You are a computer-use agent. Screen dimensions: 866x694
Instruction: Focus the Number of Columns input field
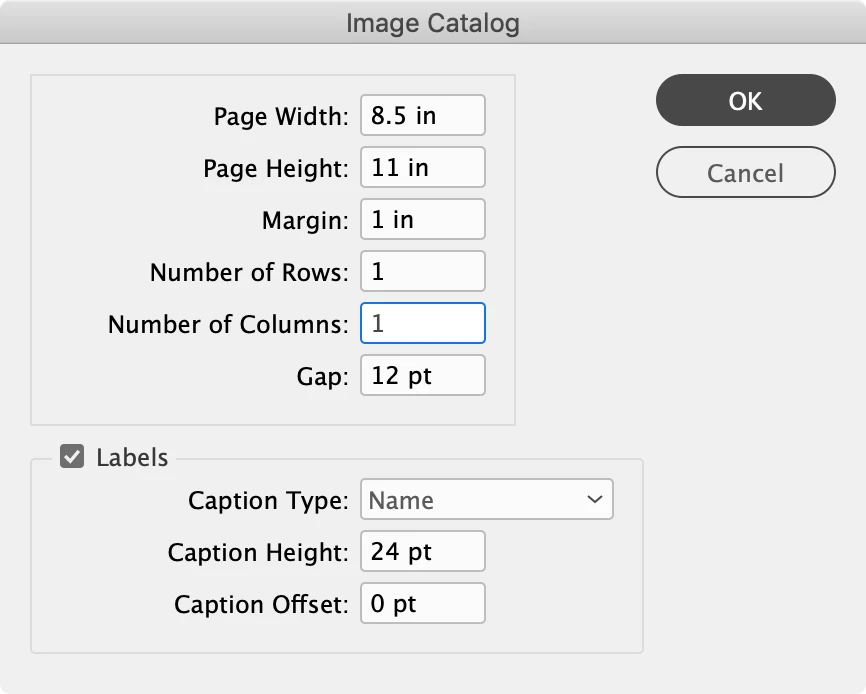pyautogui.click(x=422, y=324)
